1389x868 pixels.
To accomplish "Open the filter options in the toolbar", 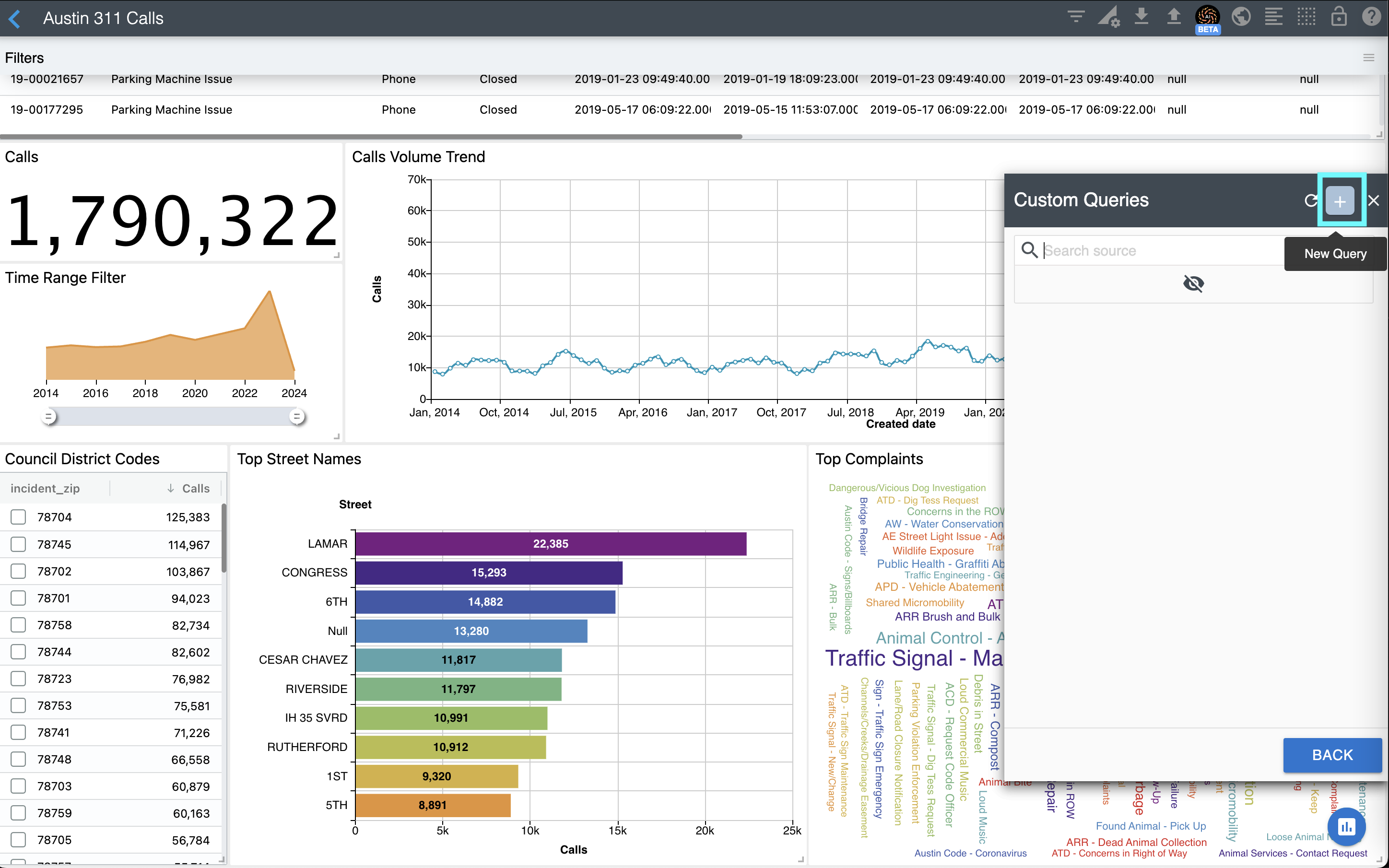I will coord(1076,17).
